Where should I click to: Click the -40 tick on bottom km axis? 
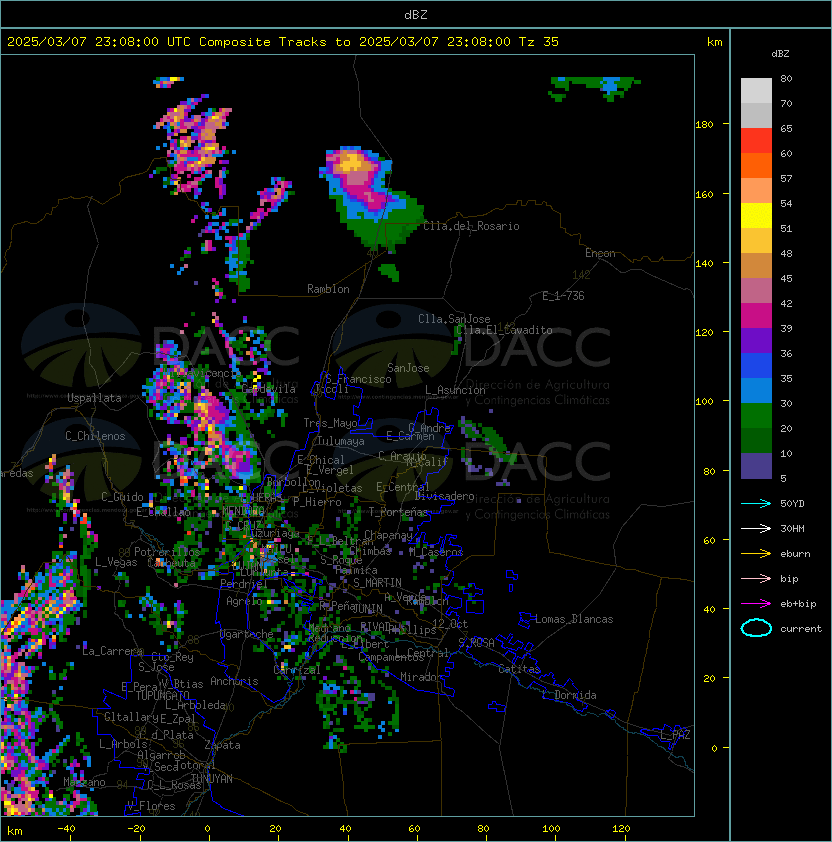coord(67,829)
